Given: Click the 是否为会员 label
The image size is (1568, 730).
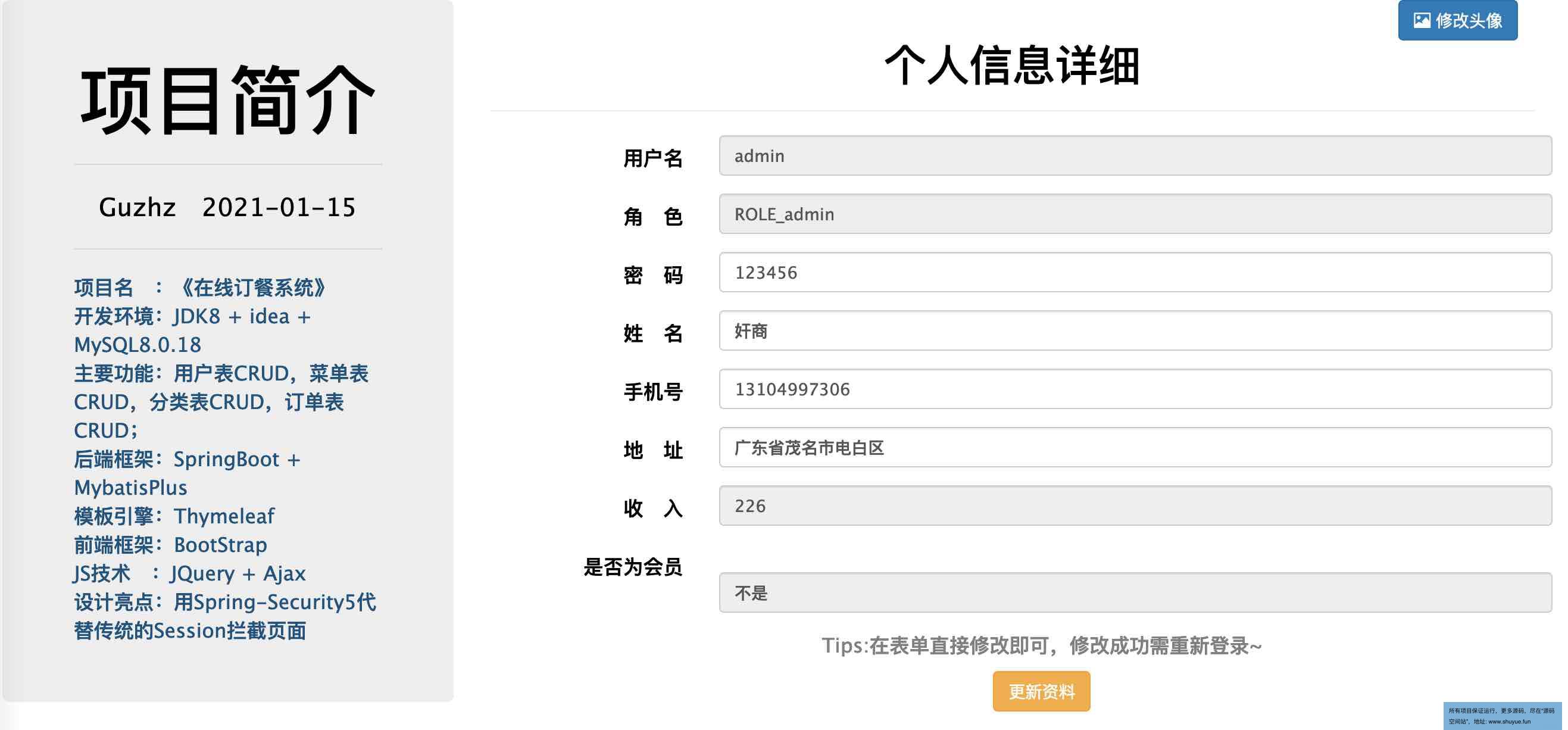Looking at the screenshot, I should tap(632, 567).
